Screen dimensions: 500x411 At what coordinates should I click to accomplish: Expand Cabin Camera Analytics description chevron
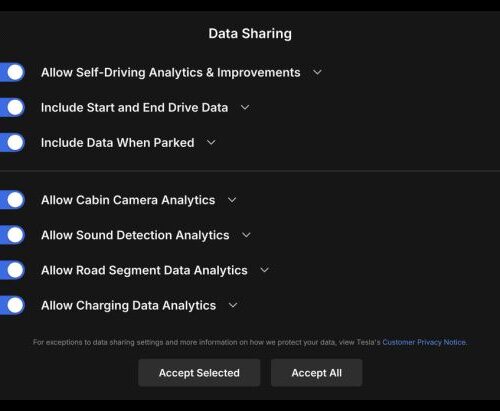click(x=232, y=200)
